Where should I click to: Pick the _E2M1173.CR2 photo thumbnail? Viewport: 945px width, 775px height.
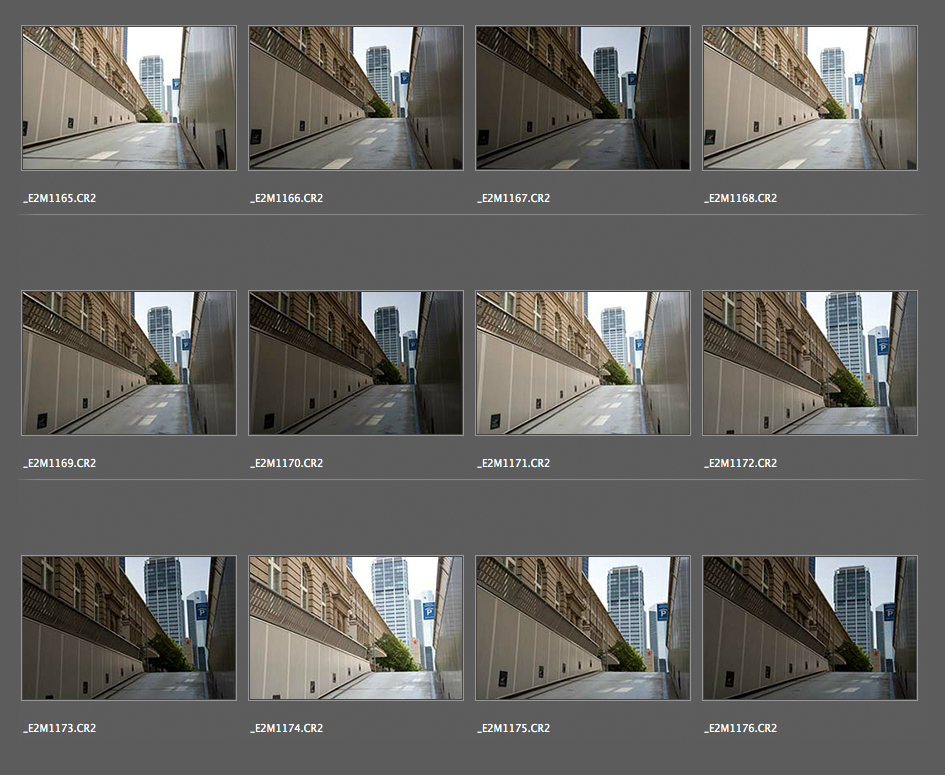(129, 628)
